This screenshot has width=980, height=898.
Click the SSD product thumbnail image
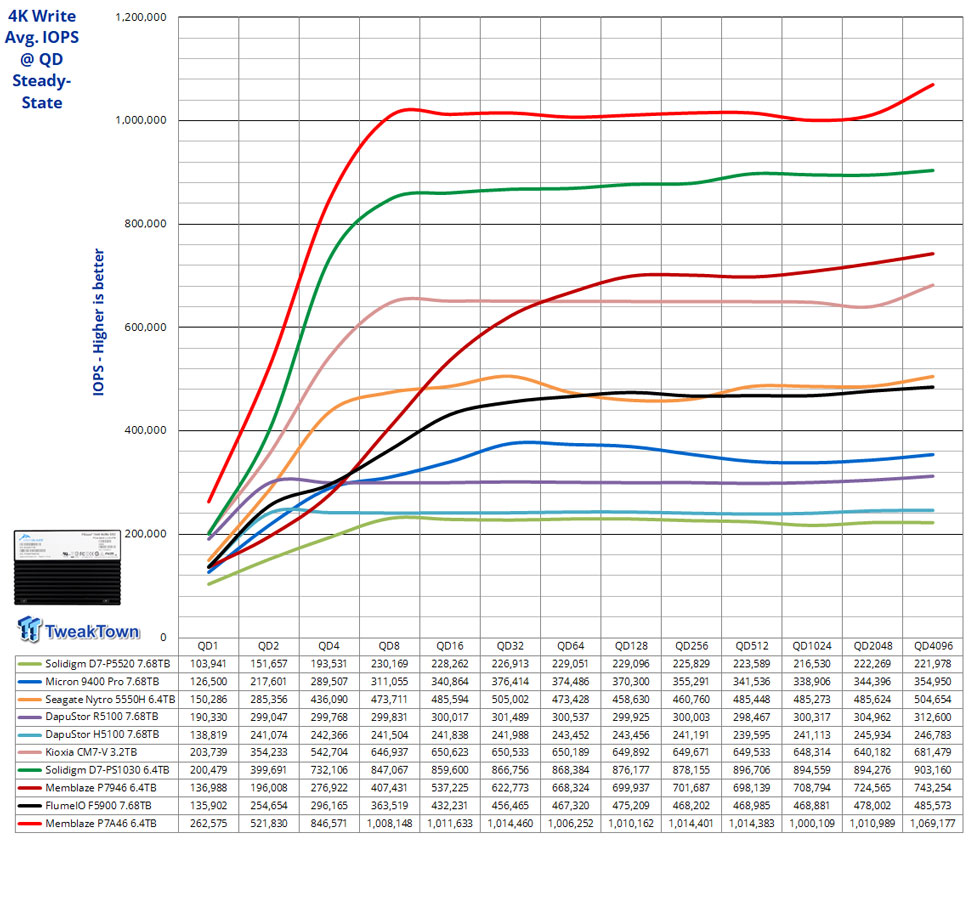pos(67,567)
